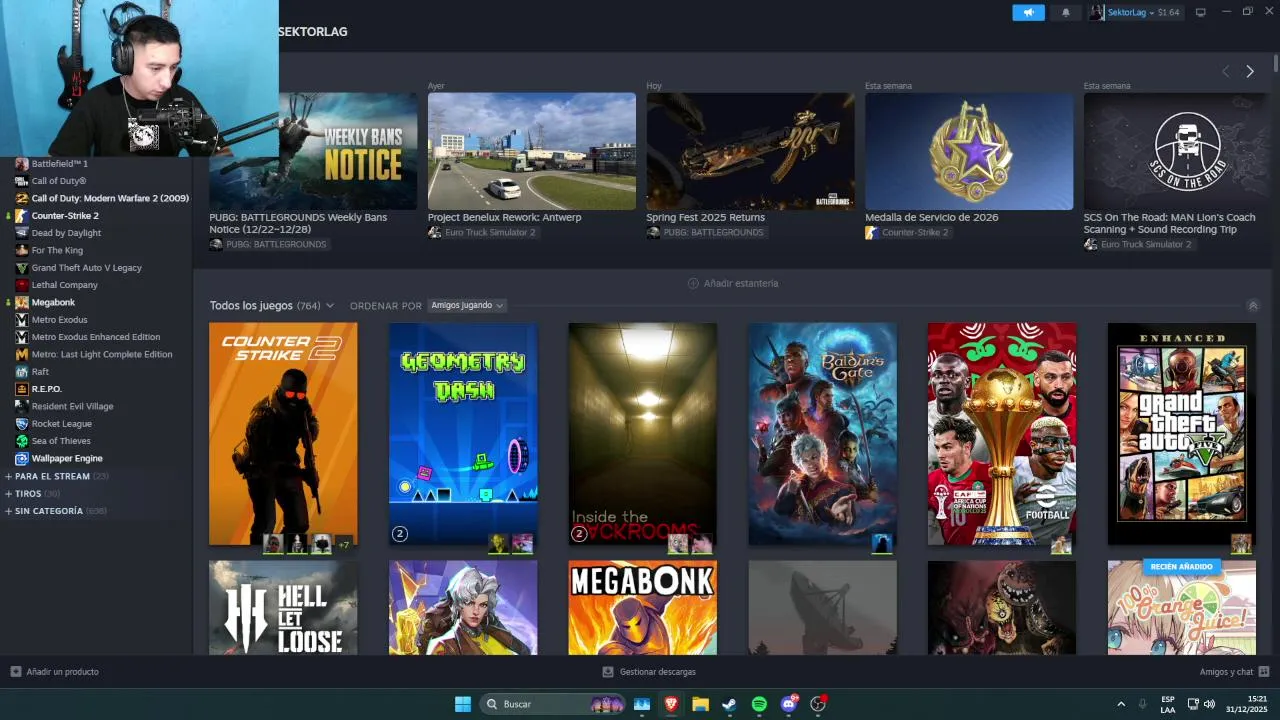The height and width of the screenshot is (720, 1280).
Task: Click Sea of Thieves sidebar icon
Action: [x=21, y=441]
